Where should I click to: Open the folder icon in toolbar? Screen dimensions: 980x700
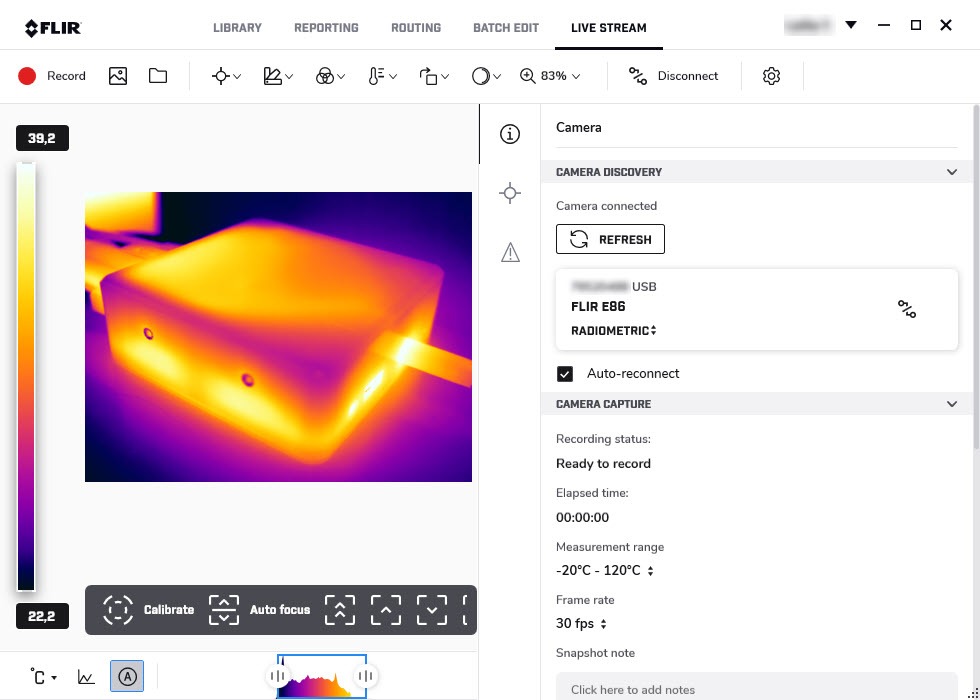[158, 76]
